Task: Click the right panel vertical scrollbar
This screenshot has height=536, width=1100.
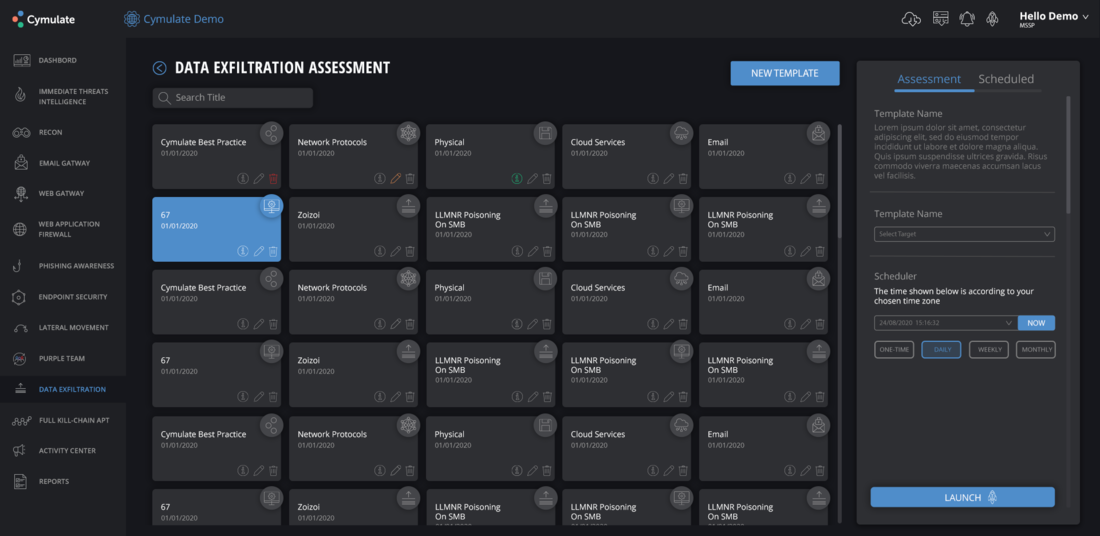Action: [x=1068, y=154]
